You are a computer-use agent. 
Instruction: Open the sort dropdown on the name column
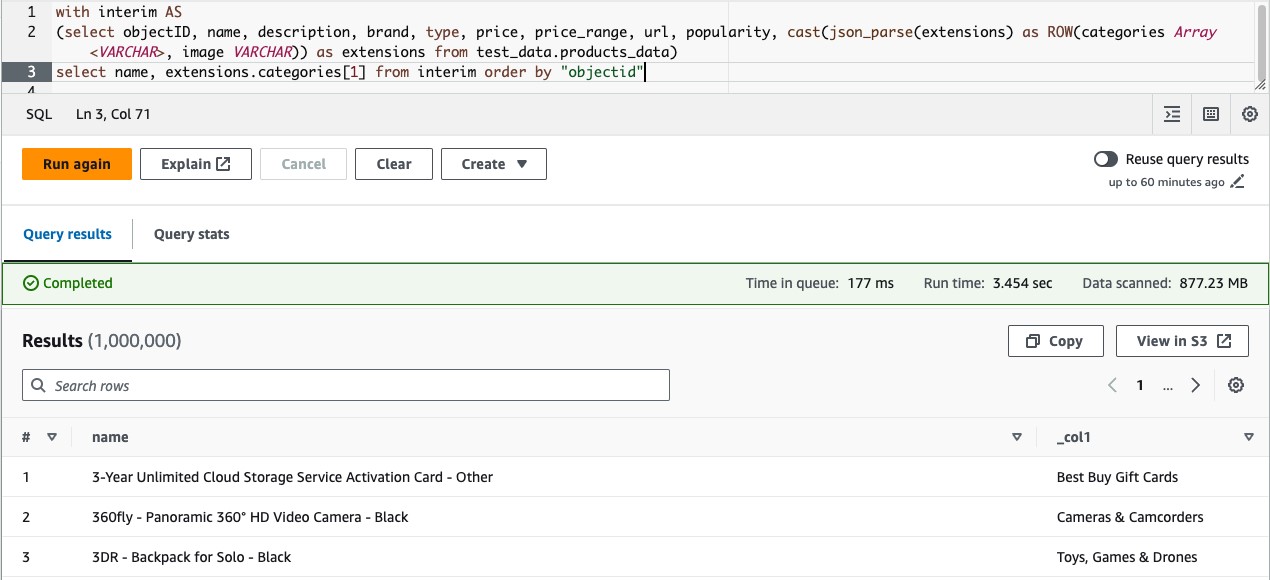(1017, 437)
